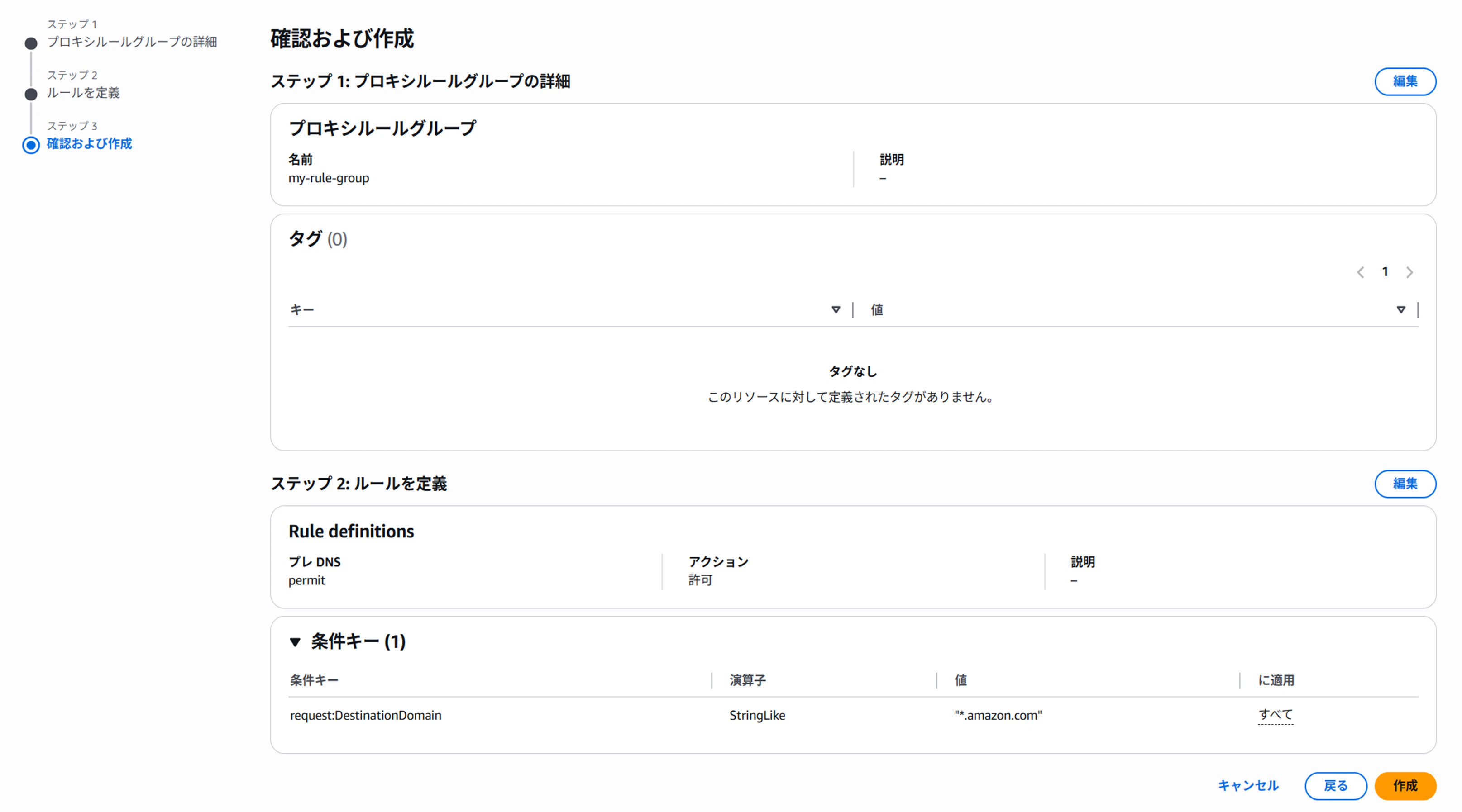This screenshot has width=1462, height=812.
Task: Sort tags by 値 column triangle
Action: (x=1401, y=309)
